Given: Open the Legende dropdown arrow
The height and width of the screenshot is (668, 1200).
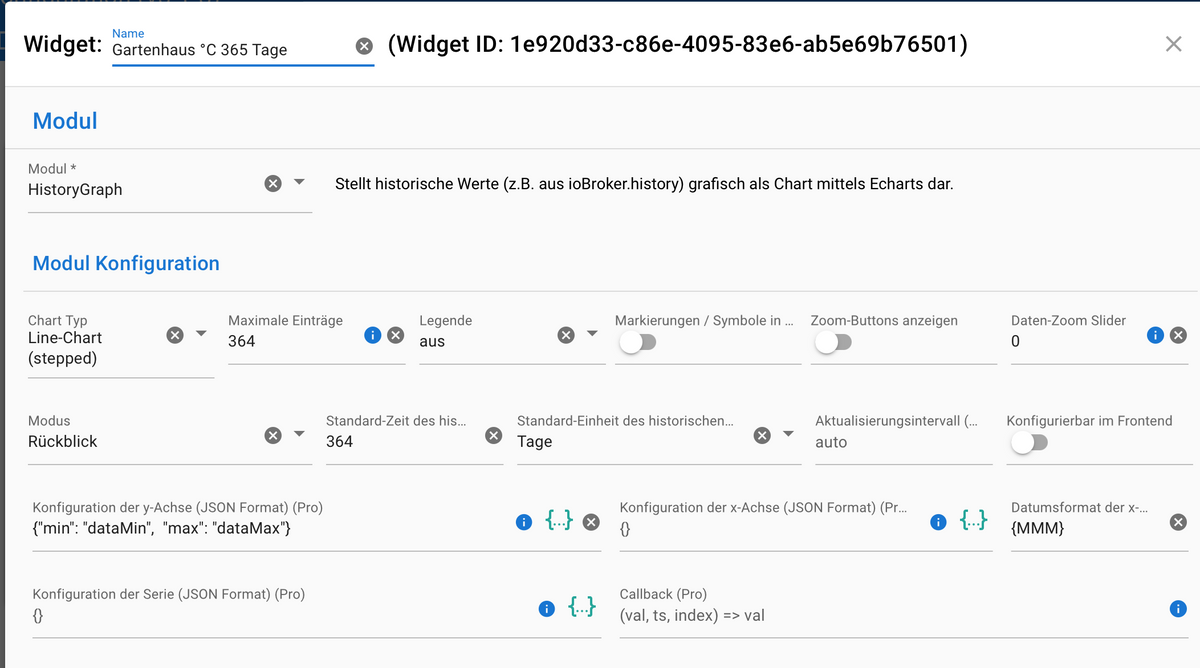Looking at the screenshot, I should (592, 334).
